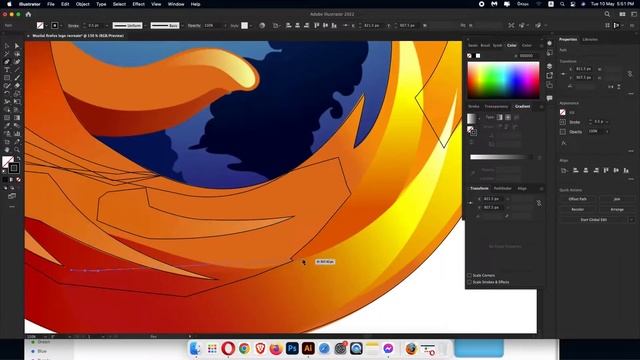Click white swatch in Color panel
The image size is (640, 360).
click(x=478, y=56)
